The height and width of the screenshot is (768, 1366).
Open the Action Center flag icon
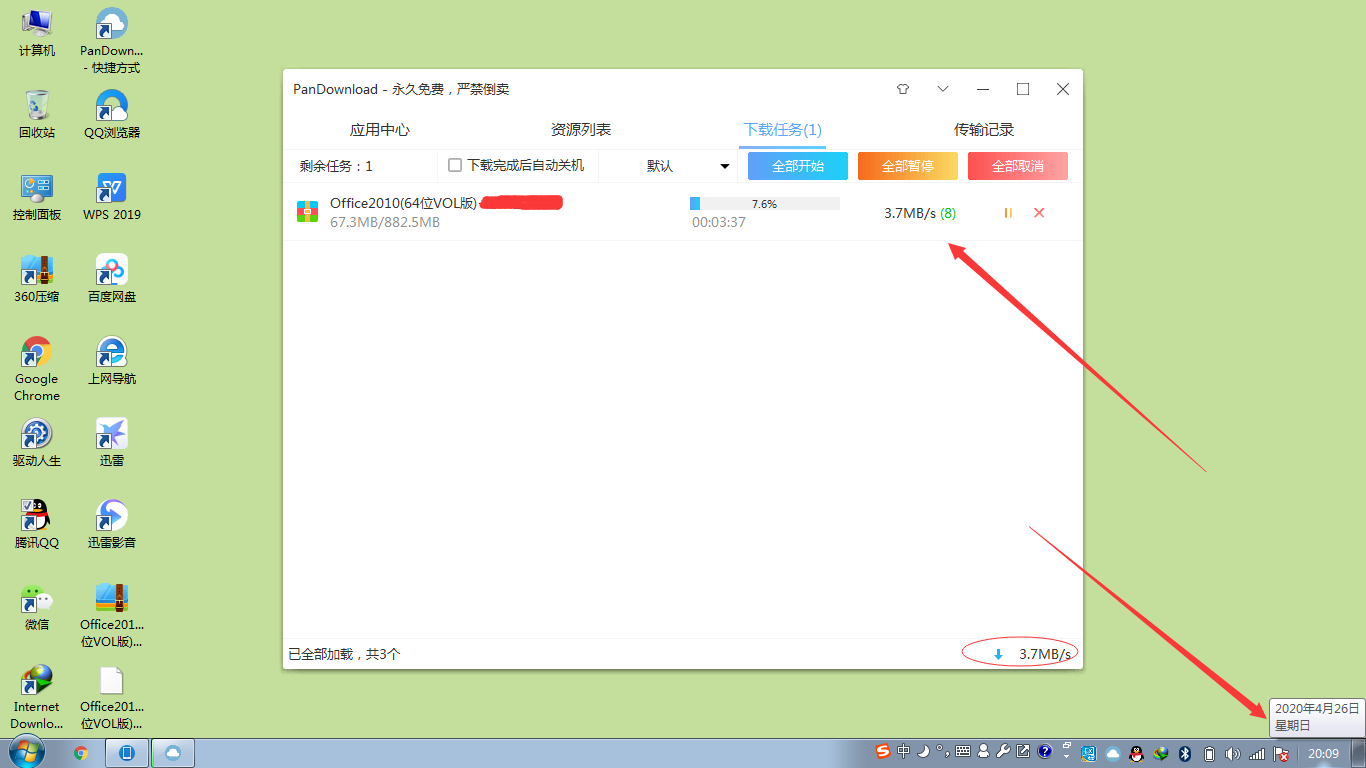(1280, 754)
